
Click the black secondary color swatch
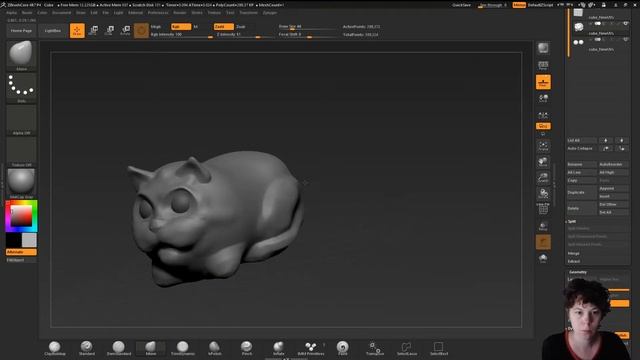coord(13,240)
